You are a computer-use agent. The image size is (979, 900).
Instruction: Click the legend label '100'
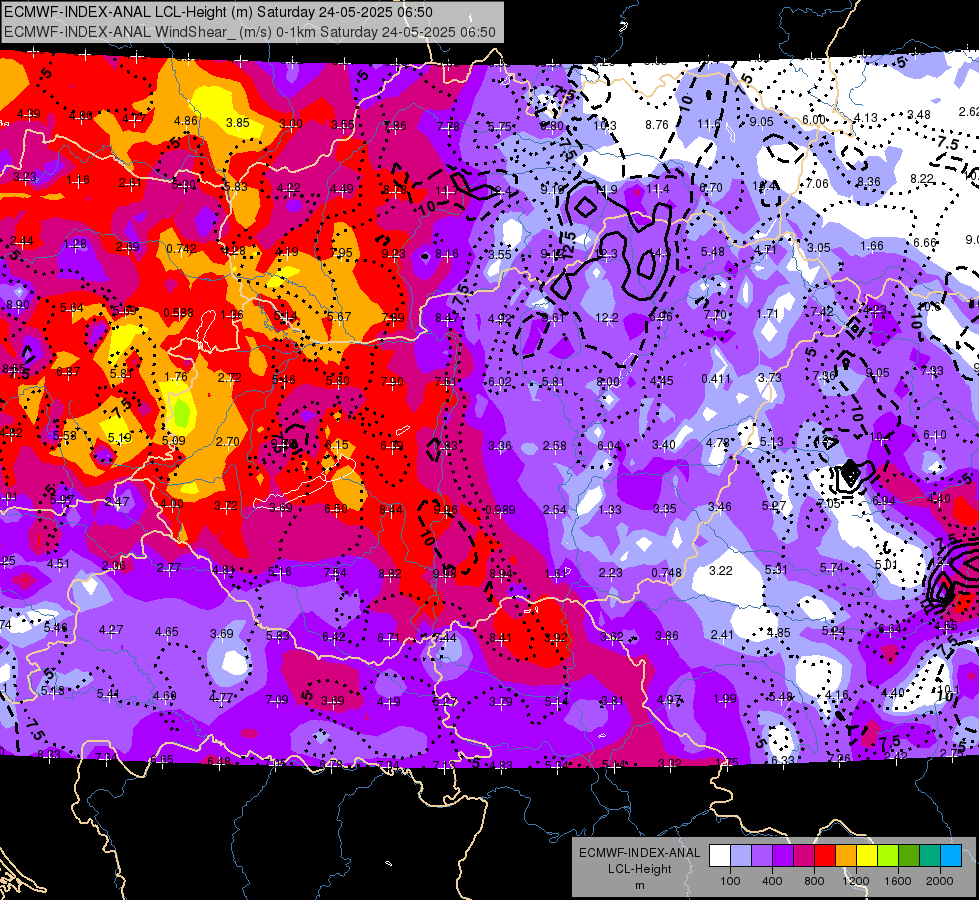pos(730,881)
